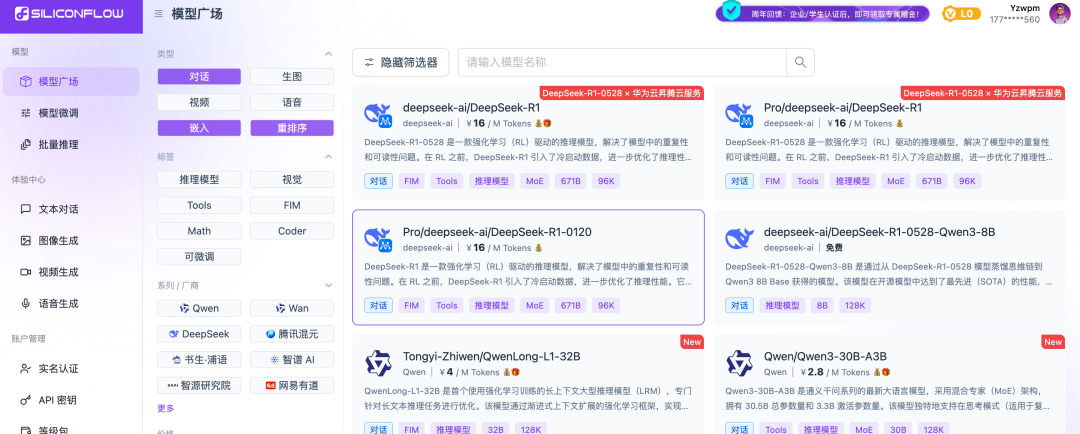Image resolution: width=1080 pixels, height=434 pixels.
Task: Click the 视频生成 camera icon
Action: pos(25,272)
